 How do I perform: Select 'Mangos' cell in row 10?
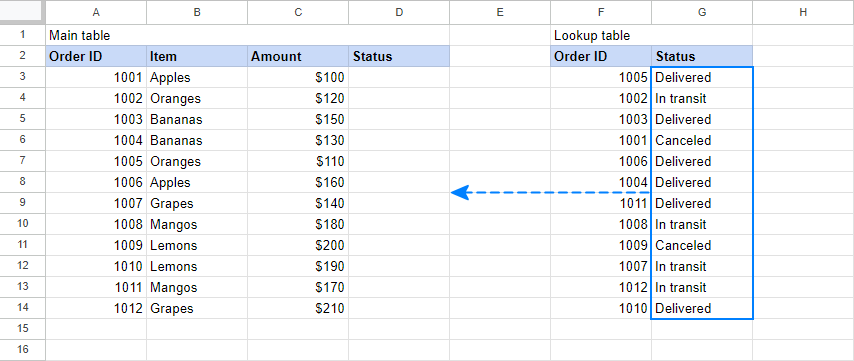pyautogui.click(x=197, y=224)
